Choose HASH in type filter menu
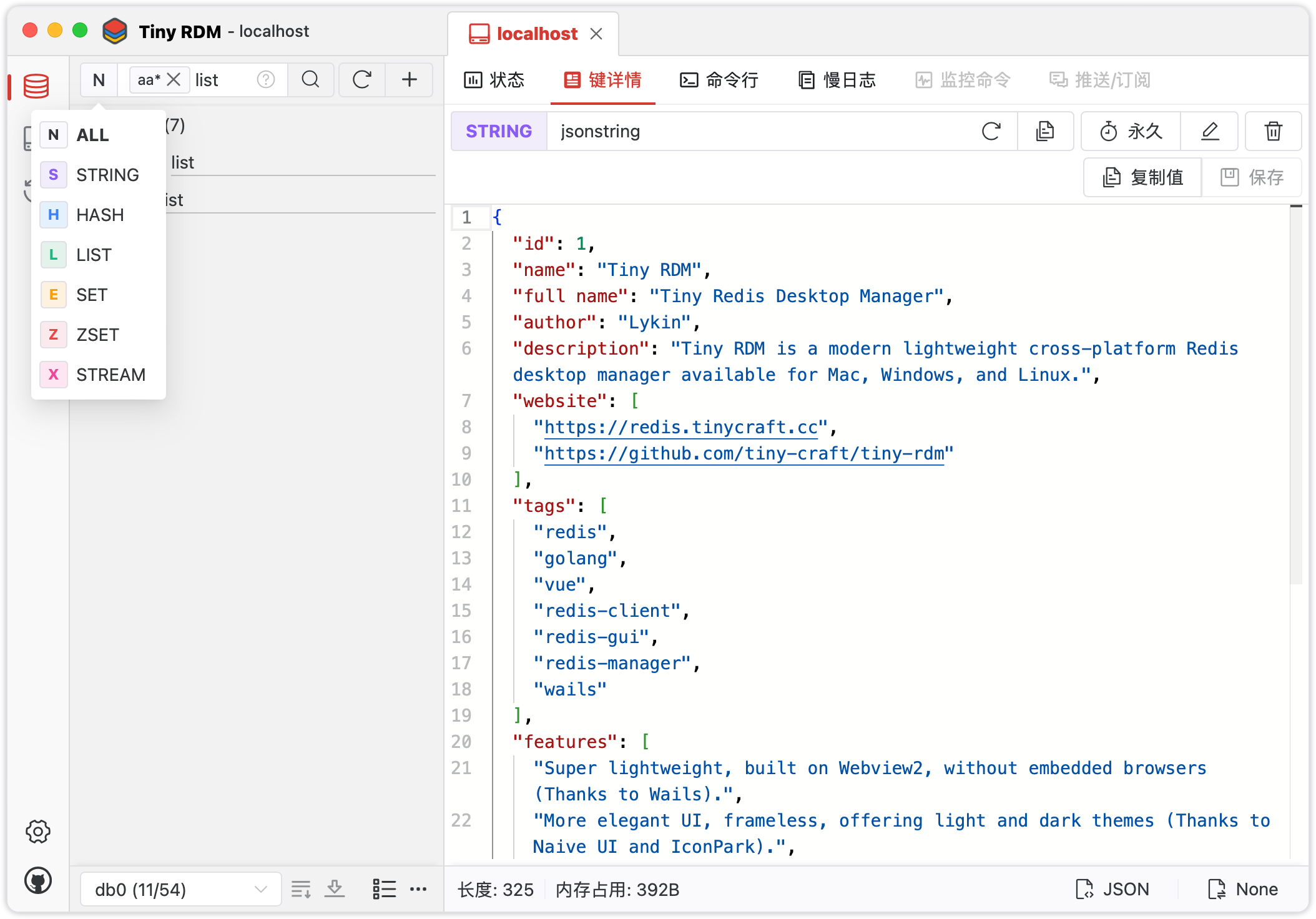 coord(99,215)
